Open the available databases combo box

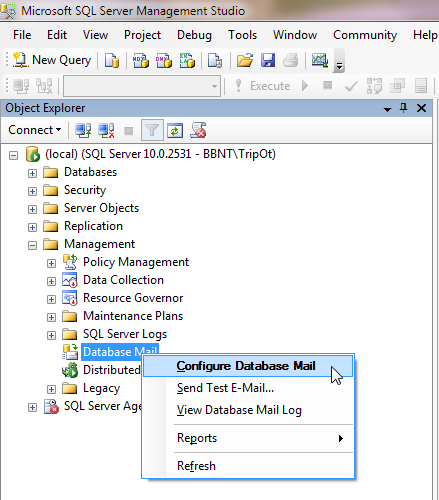coord(142,86)
